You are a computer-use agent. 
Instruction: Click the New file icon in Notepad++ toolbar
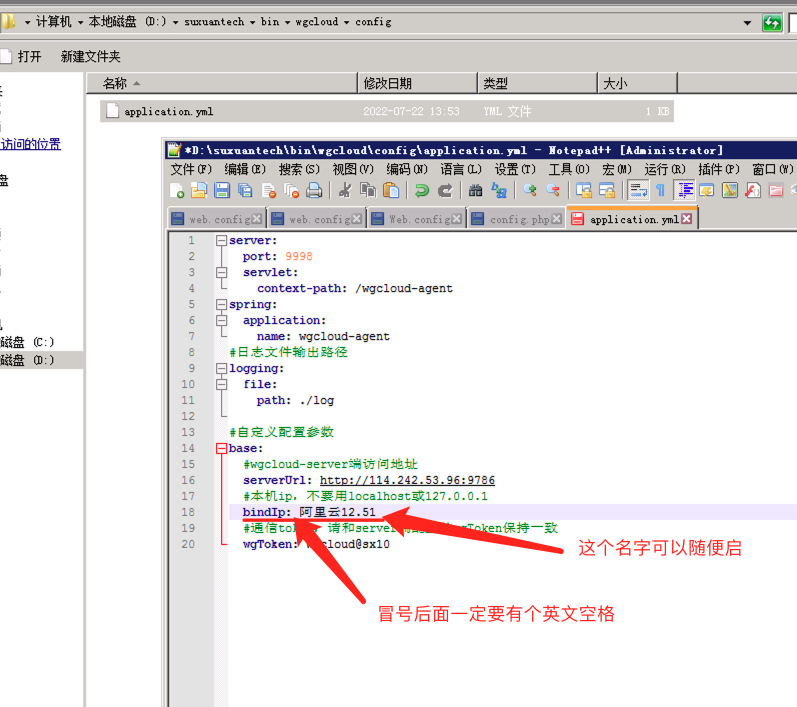click(x=177, y=190)
